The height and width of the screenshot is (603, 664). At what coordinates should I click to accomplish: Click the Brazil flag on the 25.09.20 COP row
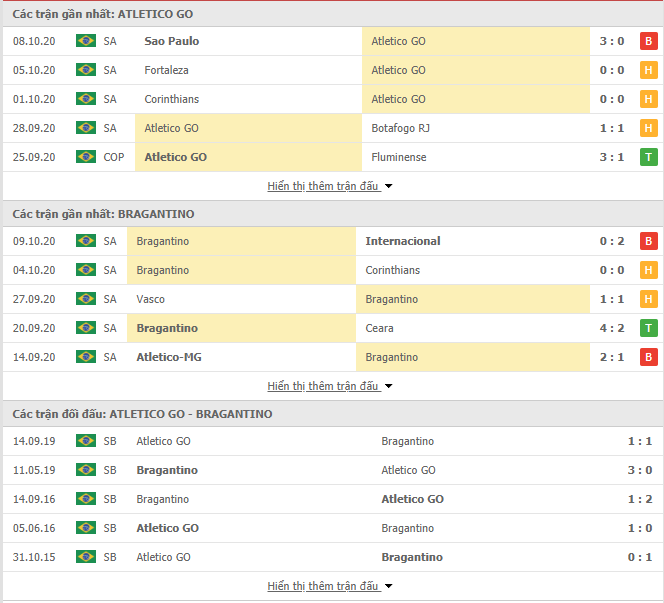click(86, 157)
